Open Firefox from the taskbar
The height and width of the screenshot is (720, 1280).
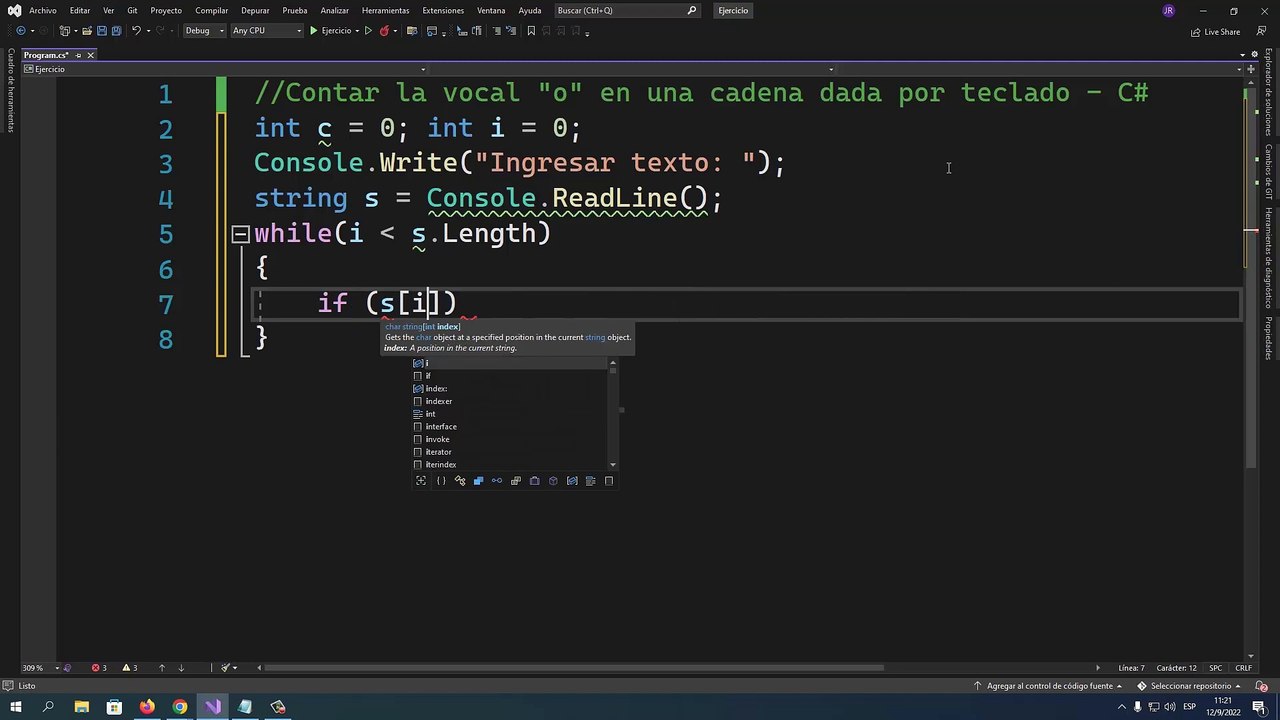coord(147,707)
